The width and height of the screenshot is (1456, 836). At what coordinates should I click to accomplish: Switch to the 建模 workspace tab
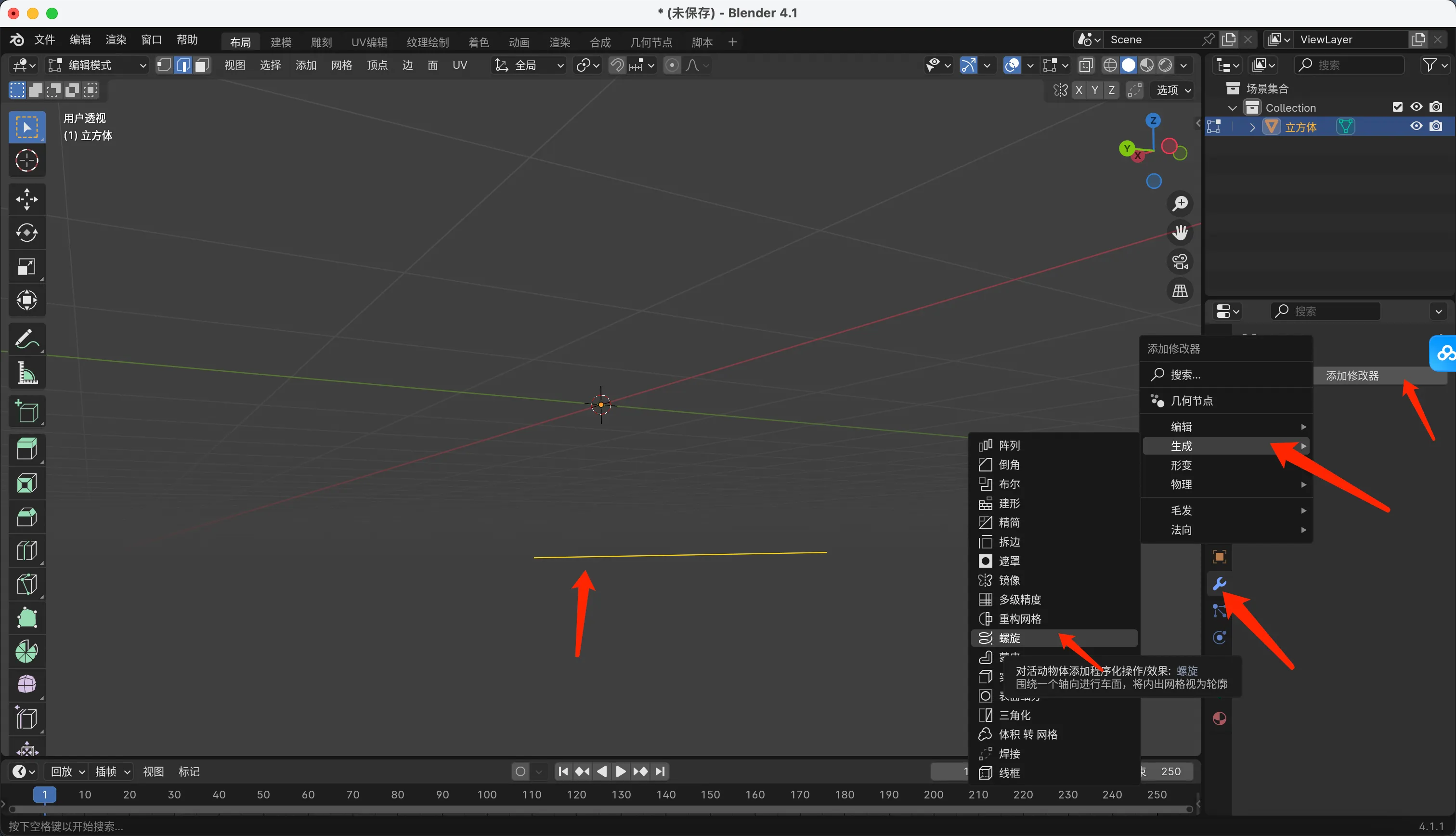(x=281, y=42)
